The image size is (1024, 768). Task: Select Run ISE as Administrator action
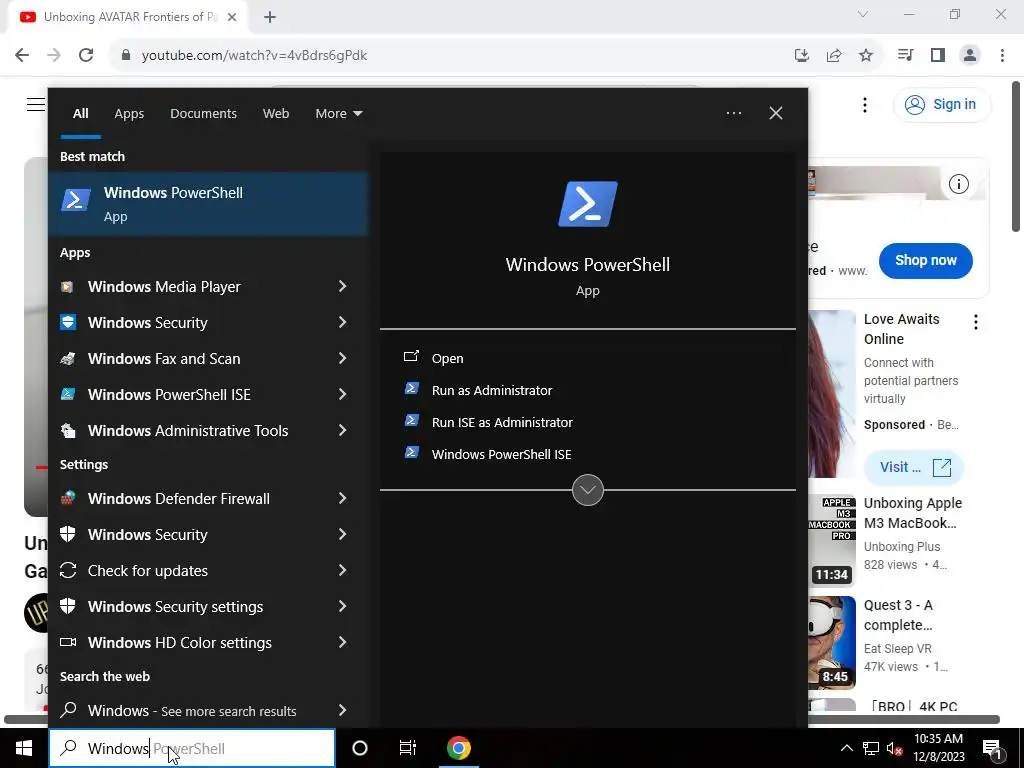pyautogui.click(x=502, y=422)
